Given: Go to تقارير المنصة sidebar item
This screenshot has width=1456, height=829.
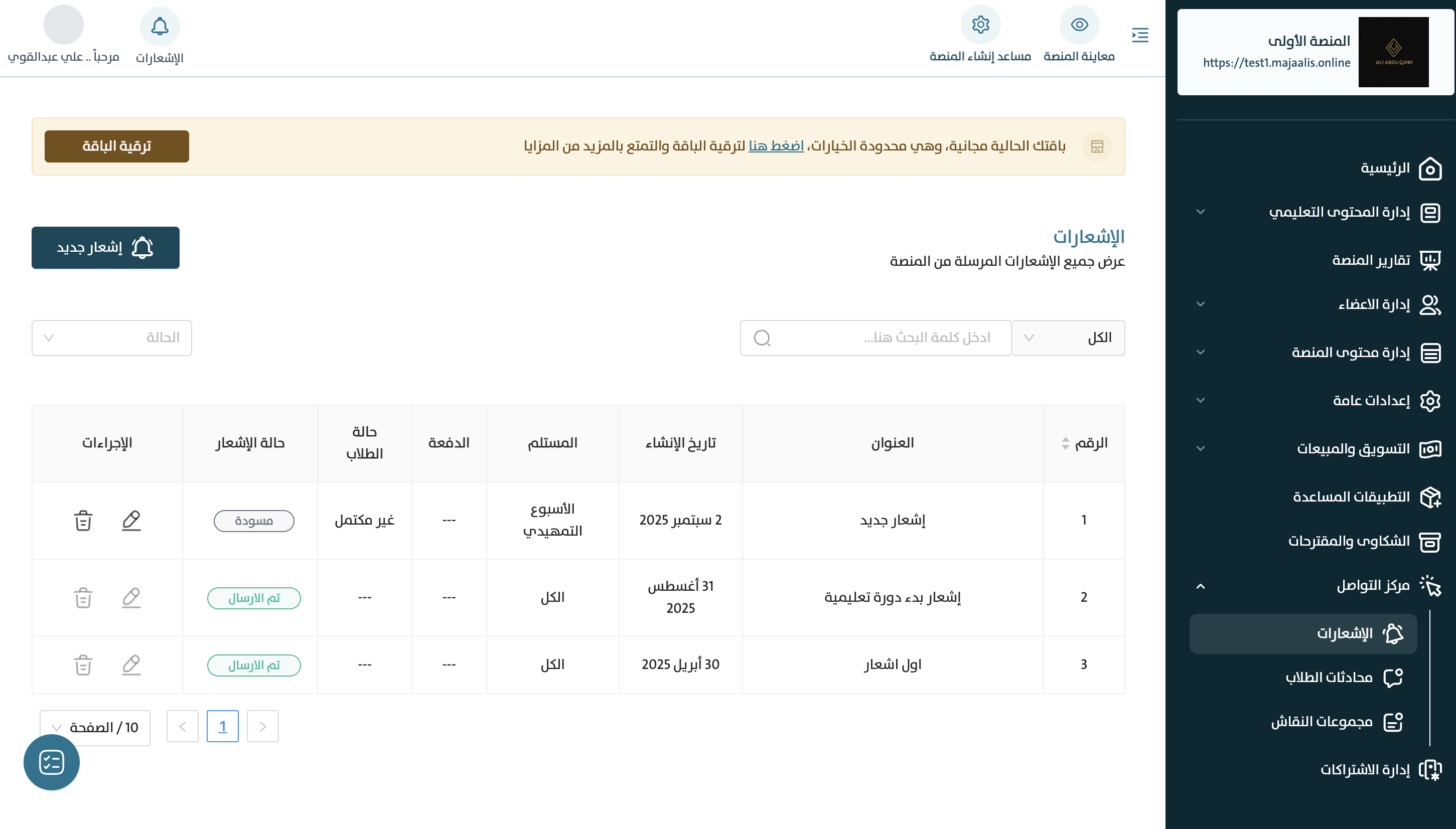Looking at the screenshot, I should click(x=1371, y=260).
